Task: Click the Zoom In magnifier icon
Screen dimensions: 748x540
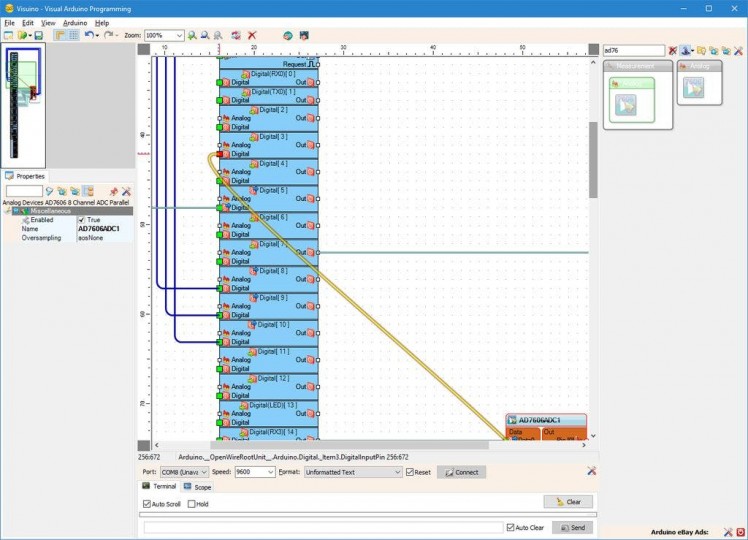Action: pos(192,35)
